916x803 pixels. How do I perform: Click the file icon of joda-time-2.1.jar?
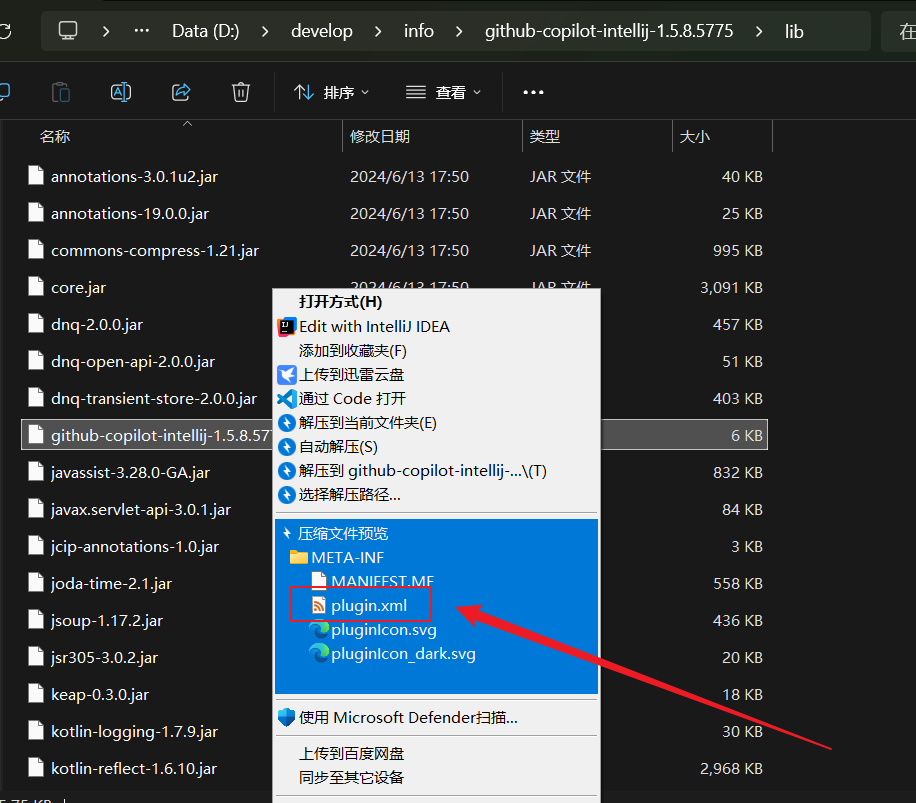tap(36, 583)
